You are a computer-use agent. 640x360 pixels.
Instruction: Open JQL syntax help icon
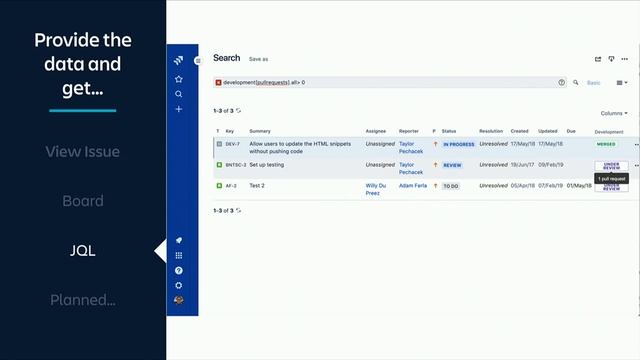pos(562,82)
